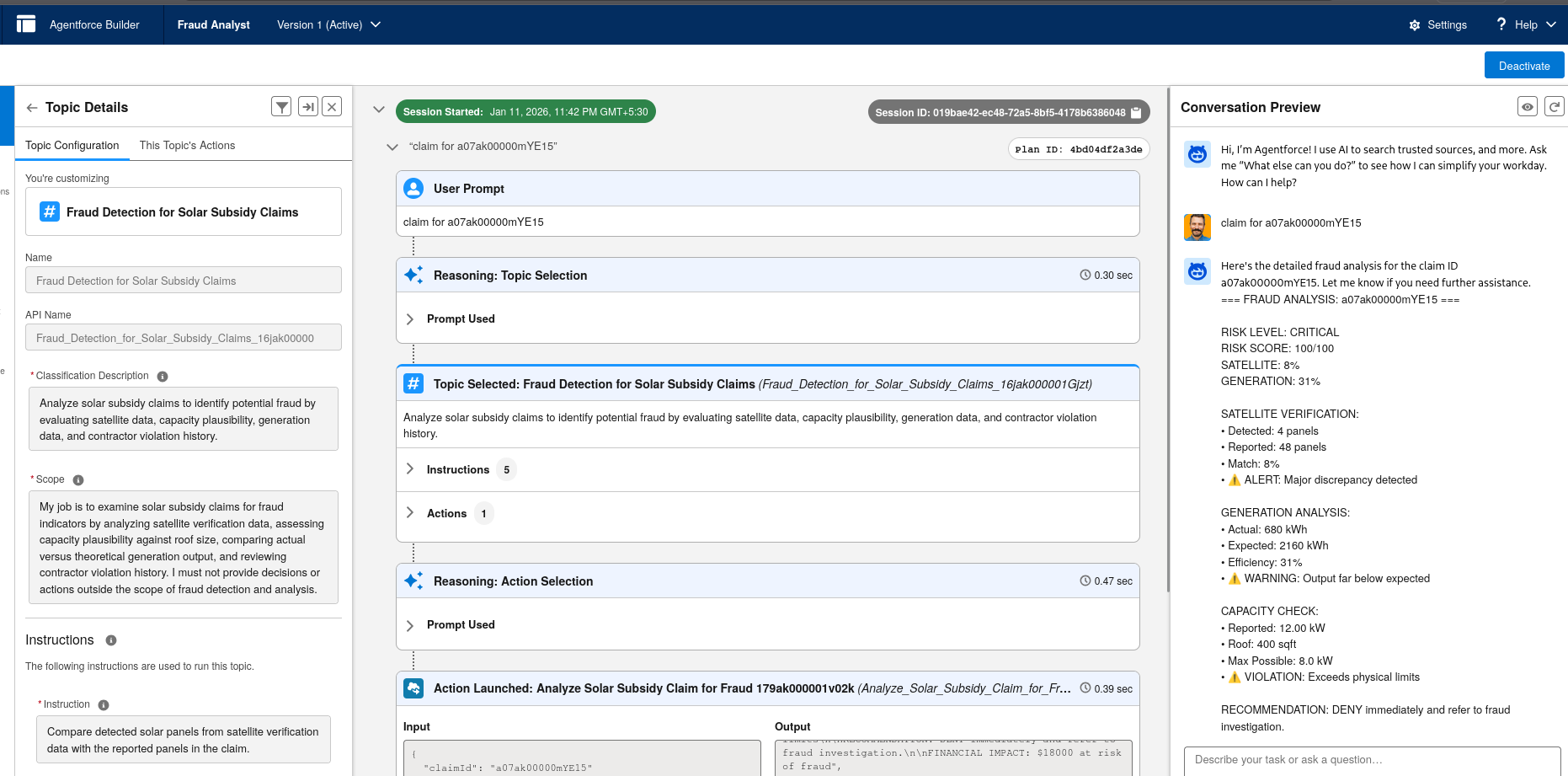The width and height of the screenshot is (1568, 776).
Task: Toggle the Conversation Preview eye icon
Action: pyautogui.click(x=1528, y=106)
